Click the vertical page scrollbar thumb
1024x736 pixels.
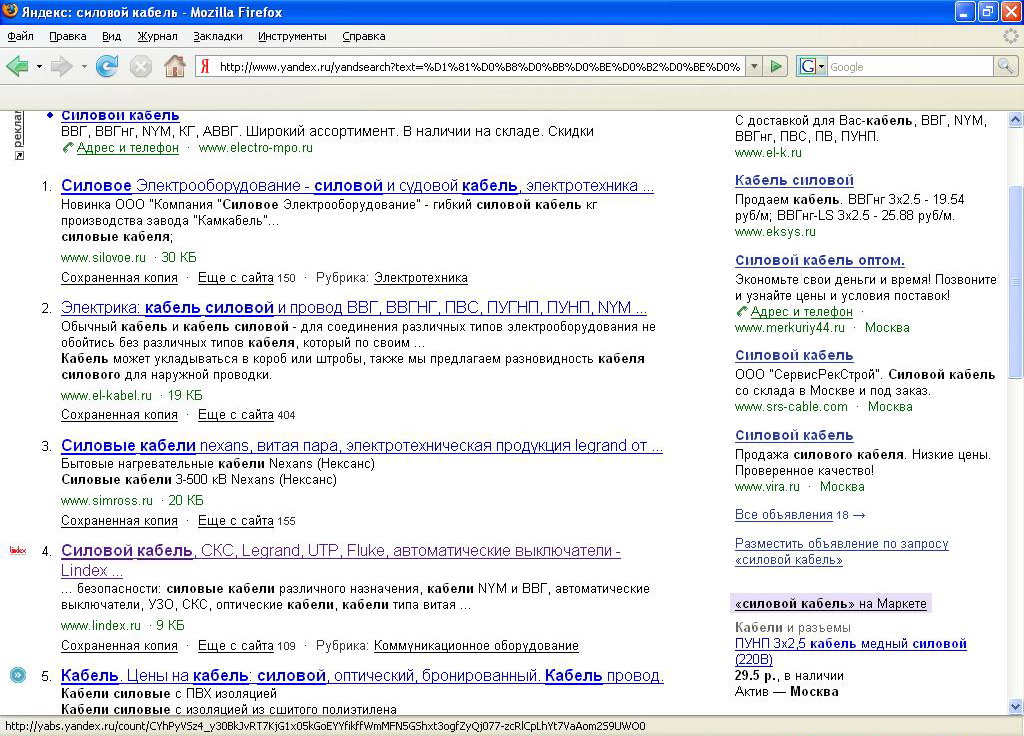(x=1015, y=280)
